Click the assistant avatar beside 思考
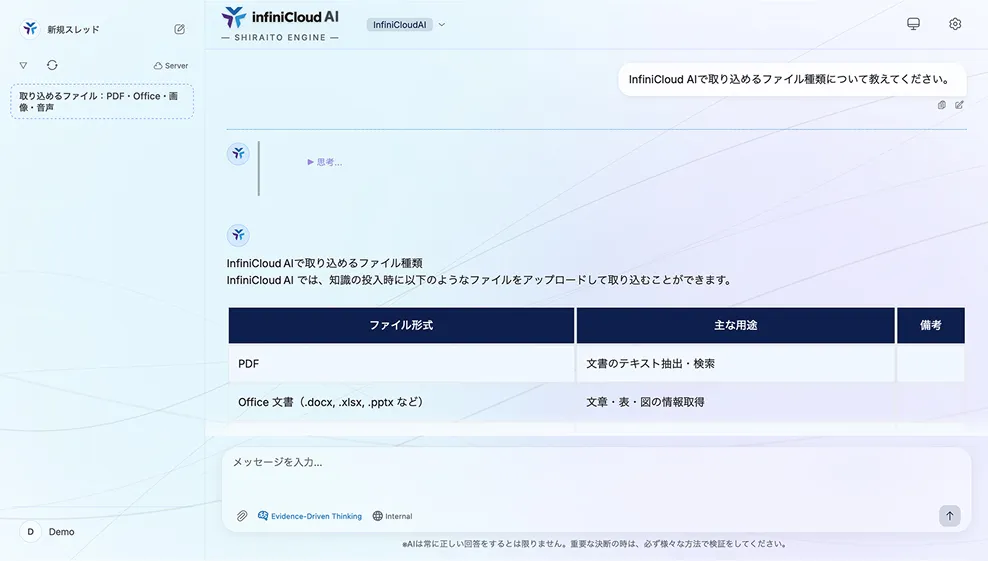The image size is (988, 561). tap(238, 153)
